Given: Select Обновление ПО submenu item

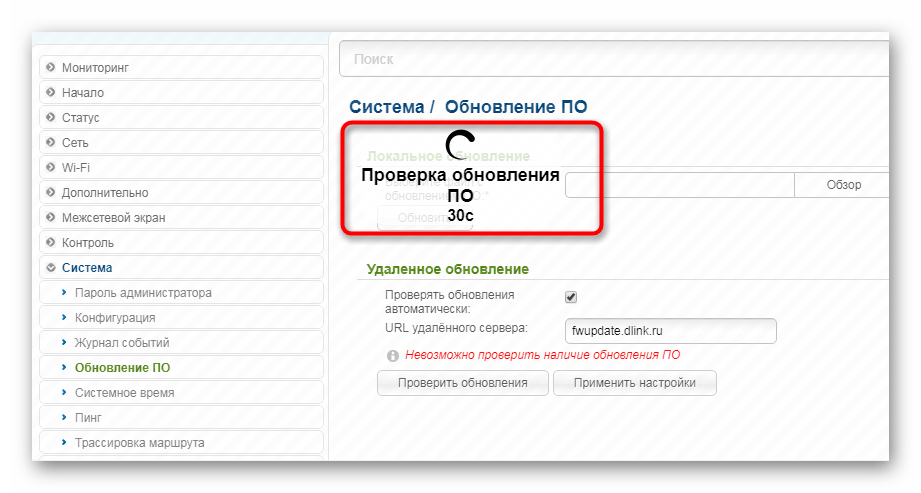Looking at the screenshot, I should 181,367.
